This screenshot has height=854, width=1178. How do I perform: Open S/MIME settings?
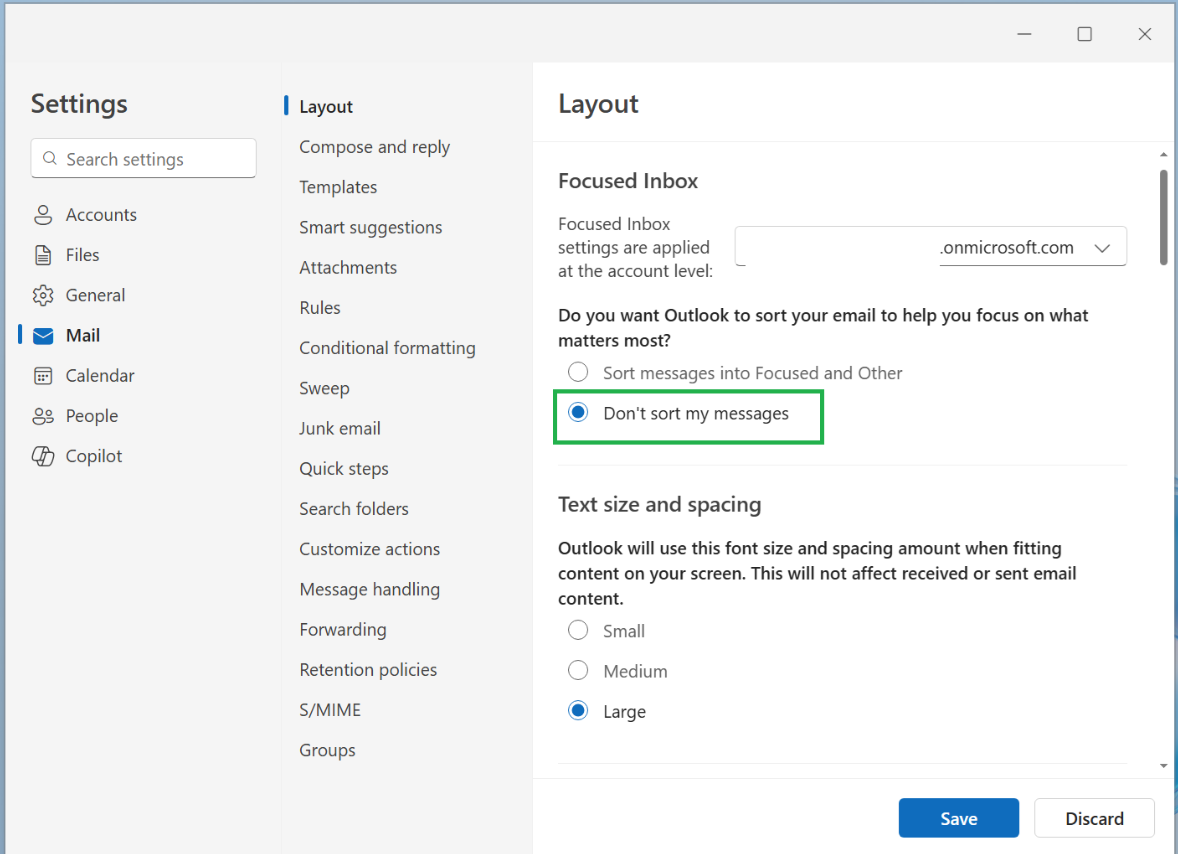(x=330, y=710)
